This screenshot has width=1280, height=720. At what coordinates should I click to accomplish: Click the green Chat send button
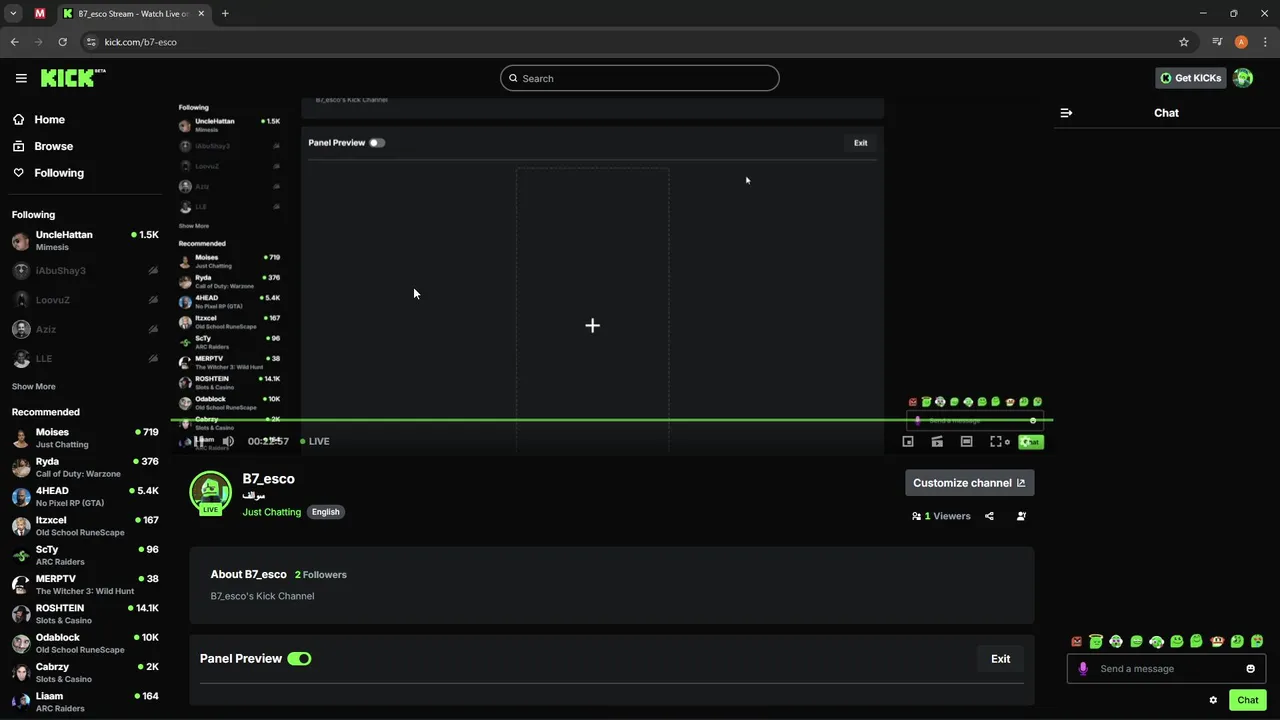(1247, 700)
